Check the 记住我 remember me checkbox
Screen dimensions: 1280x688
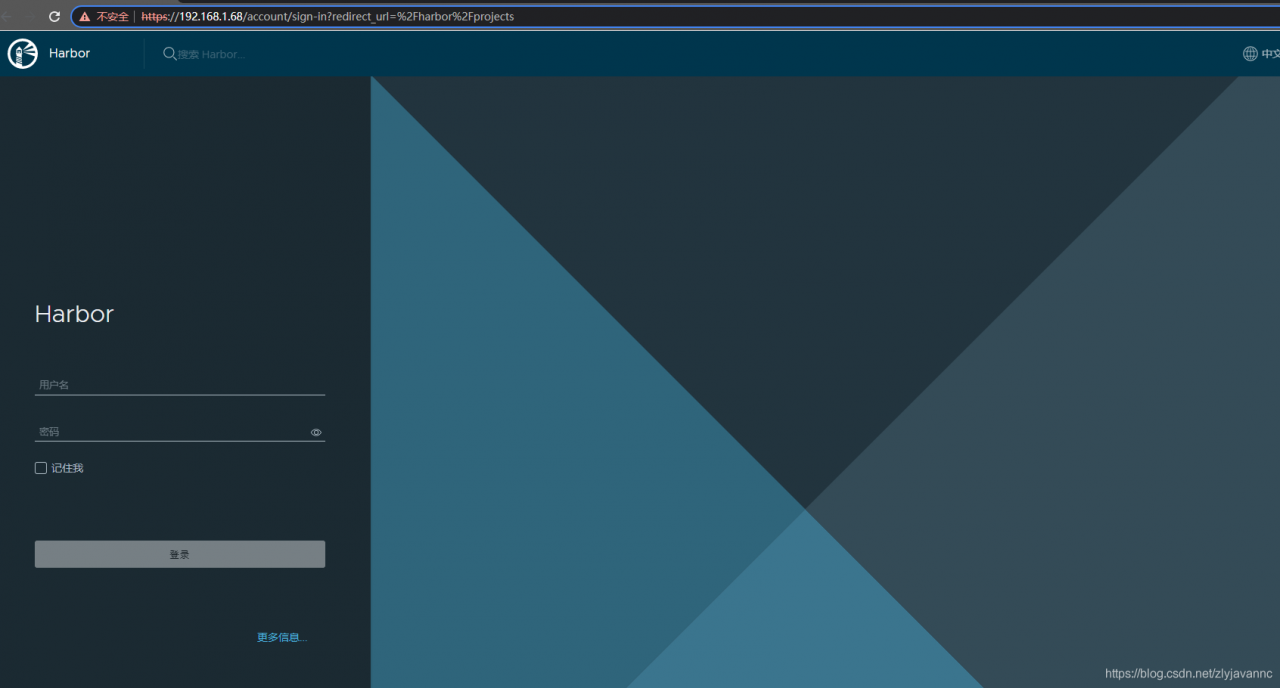[41, 468]
